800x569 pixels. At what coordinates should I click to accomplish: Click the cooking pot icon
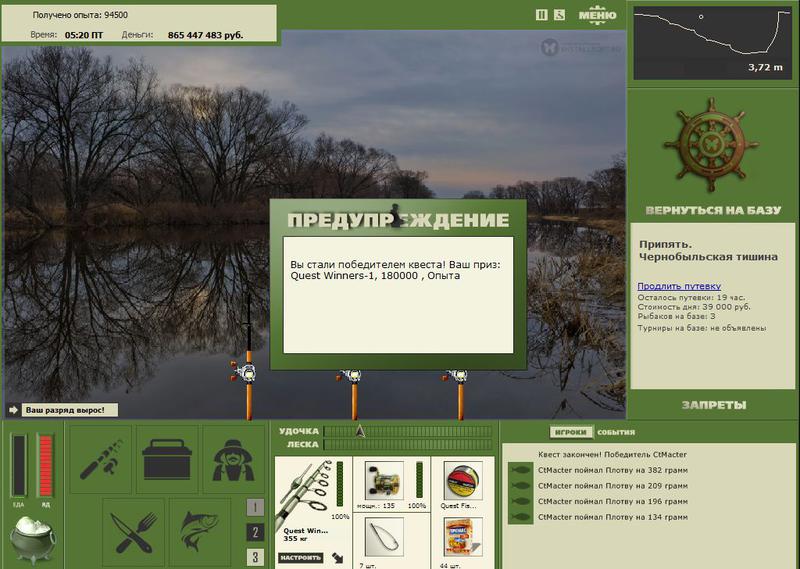pos(32,539)
